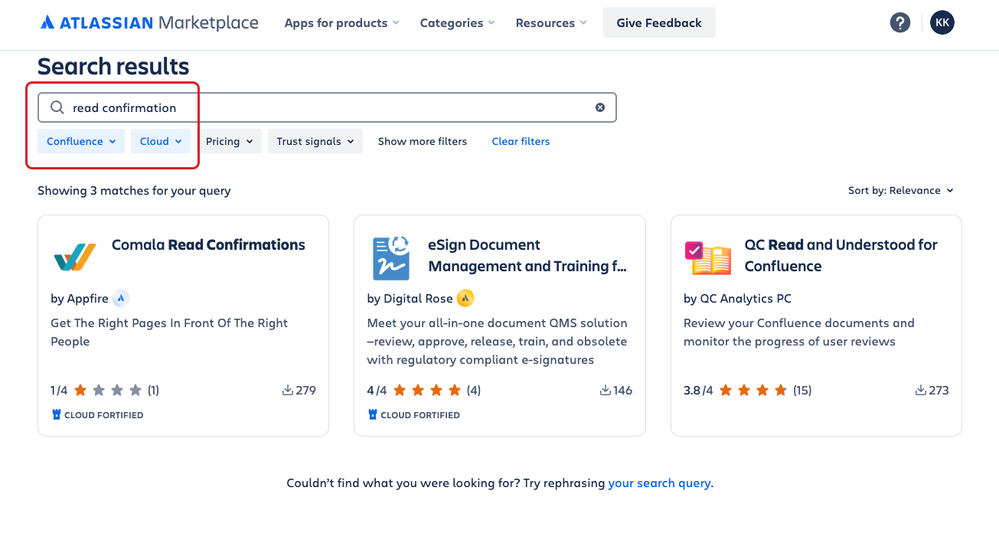Click the Cloud Fortified badge on the Comala card
Image resolution: width=999 pixels, height=544 pixels.
(97, 415)
